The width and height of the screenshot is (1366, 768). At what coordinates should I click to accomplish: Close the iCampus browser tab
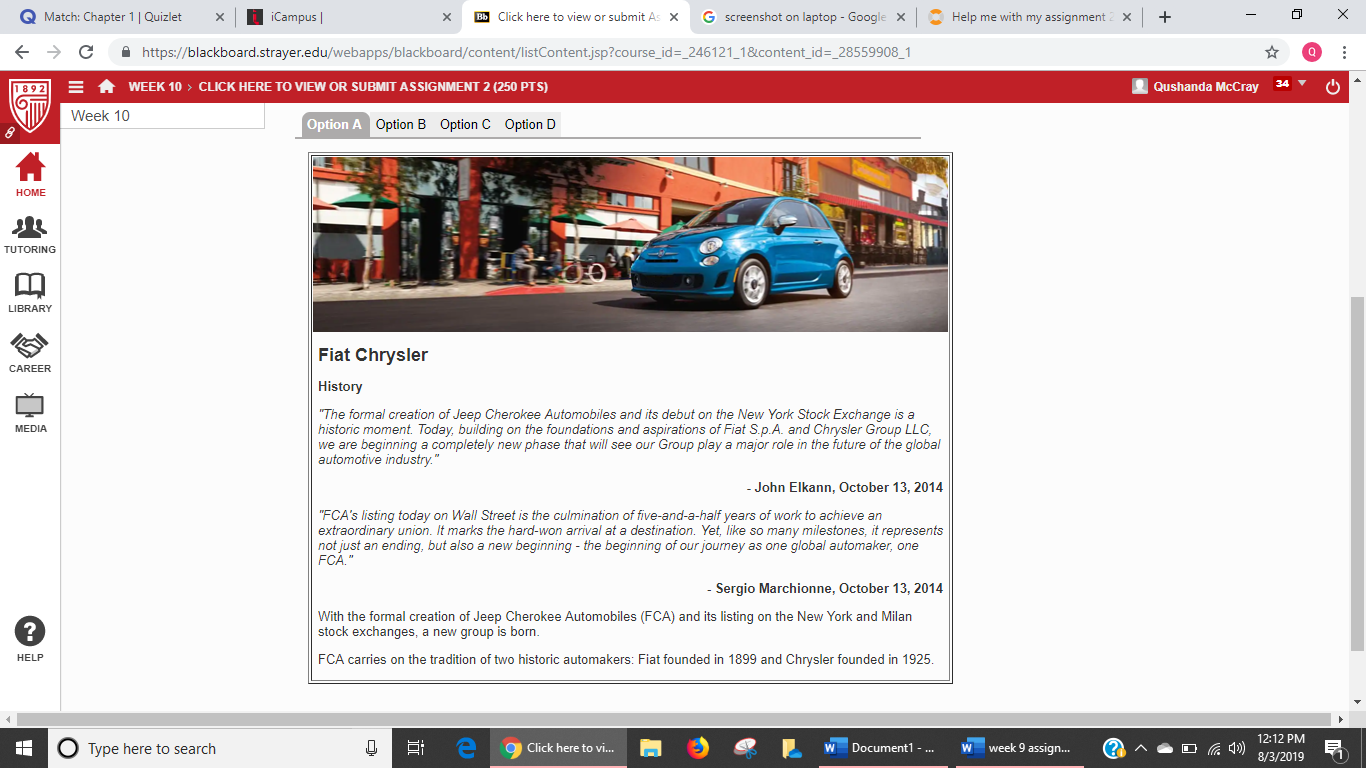(446, 17)
